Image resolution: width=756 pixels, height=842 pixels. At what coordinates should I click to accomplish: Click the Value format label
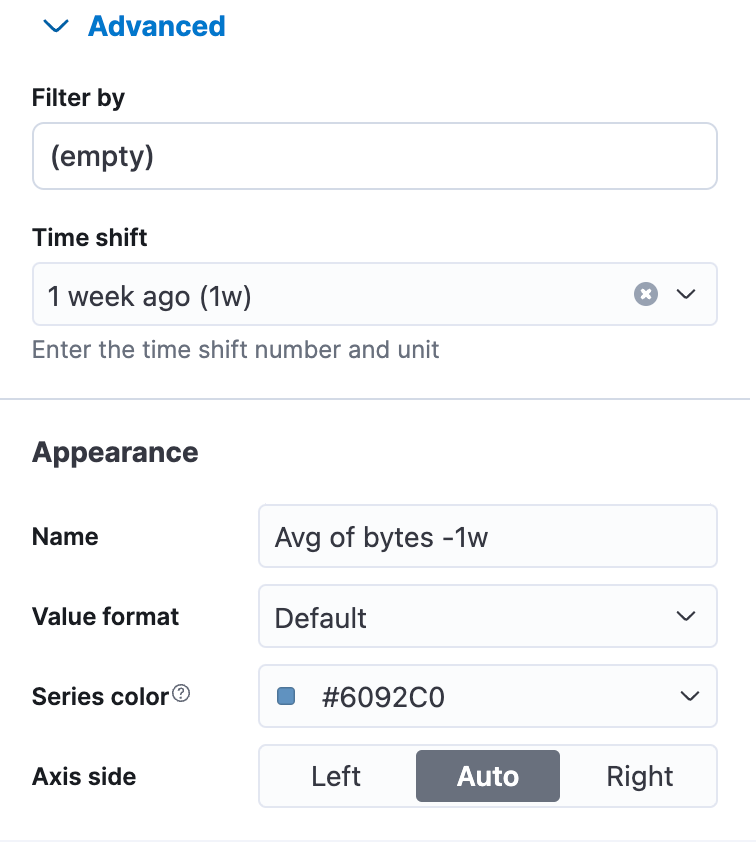[105, 616]
